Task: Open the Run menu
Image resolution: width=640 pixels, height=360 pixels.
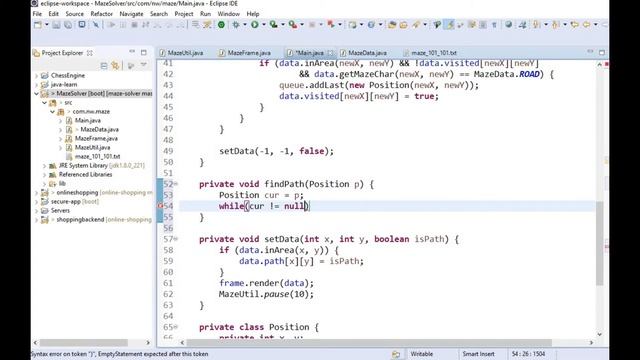Action: (205, 14)
